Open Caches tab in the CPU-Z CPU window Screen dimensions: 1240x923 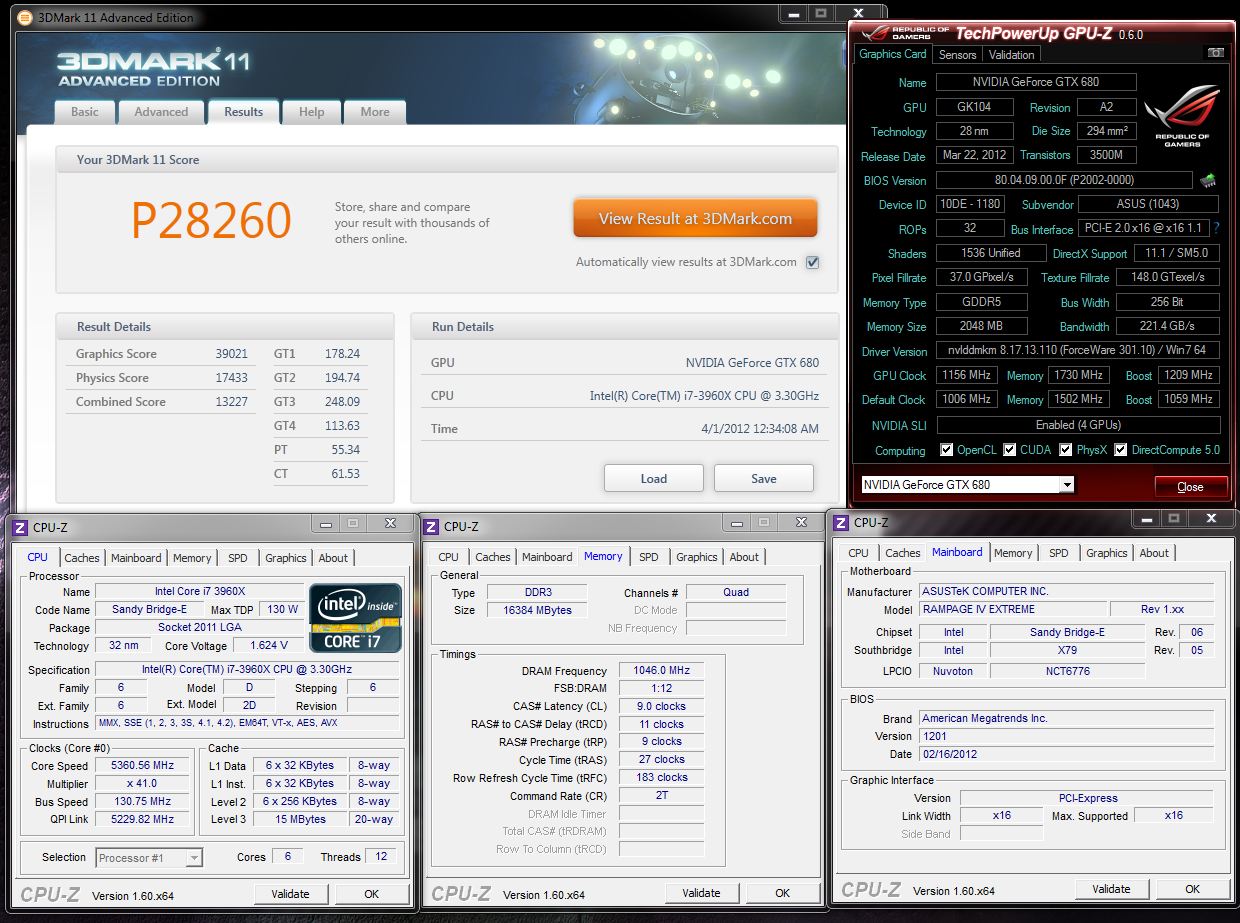tap(82, 558)
